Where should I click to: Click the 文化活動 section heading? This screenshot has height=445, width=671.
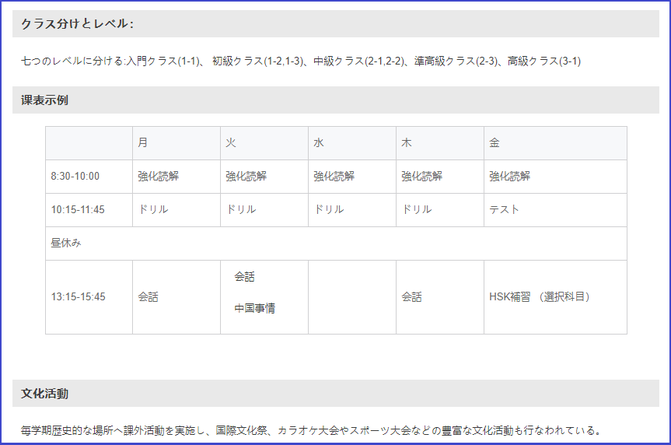tap(45, 394)
